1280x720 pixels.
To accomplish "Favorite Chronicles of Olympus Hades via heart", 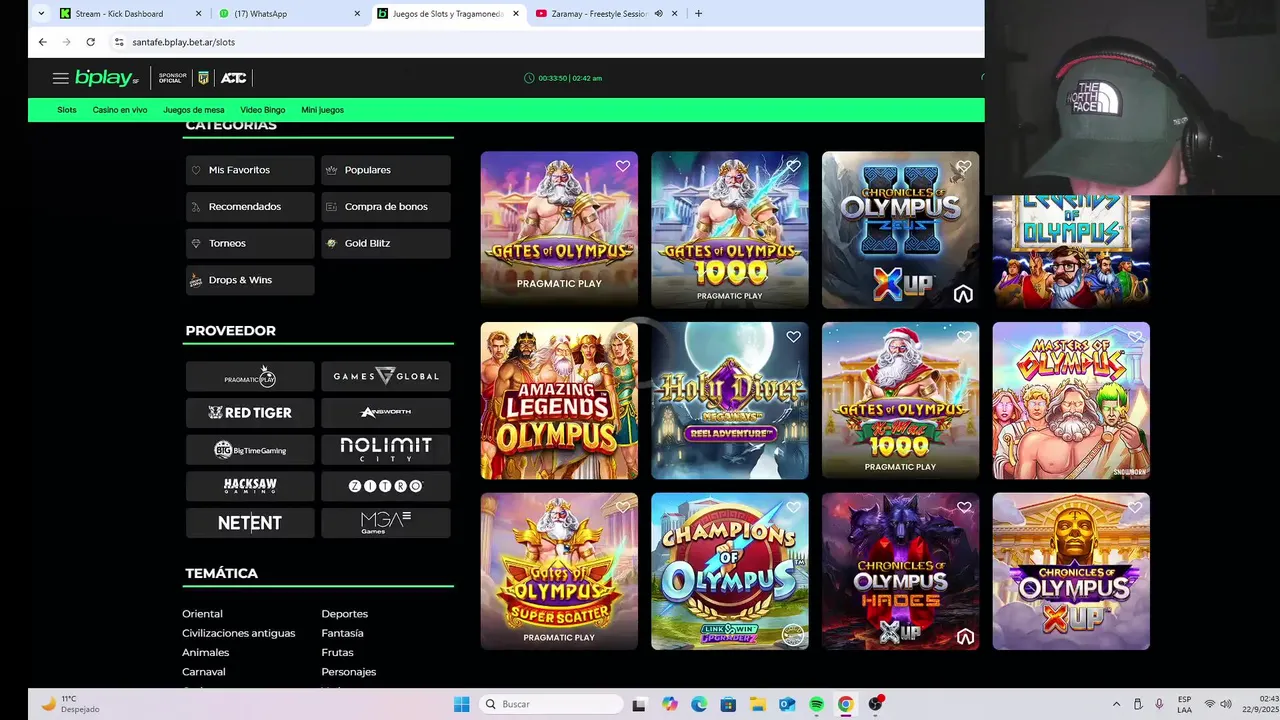I will pyautogui.click(x=964, y=508).
